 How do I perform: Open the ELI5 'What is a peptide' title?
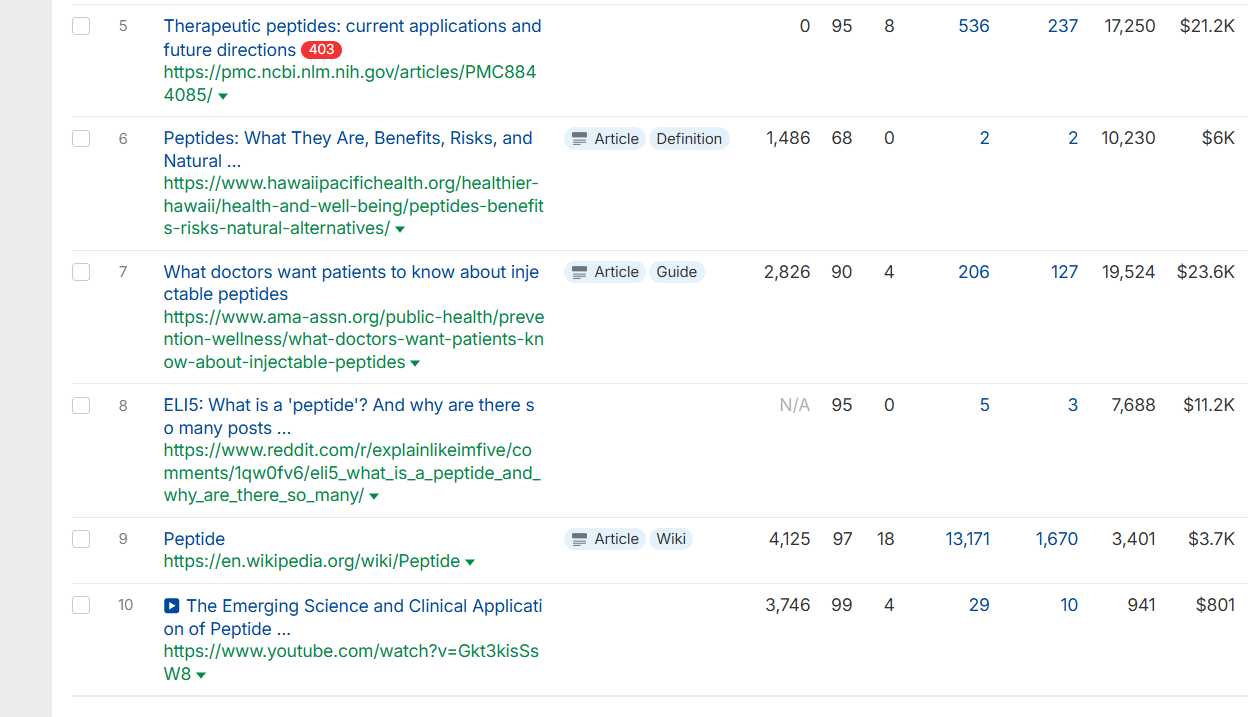349,416
